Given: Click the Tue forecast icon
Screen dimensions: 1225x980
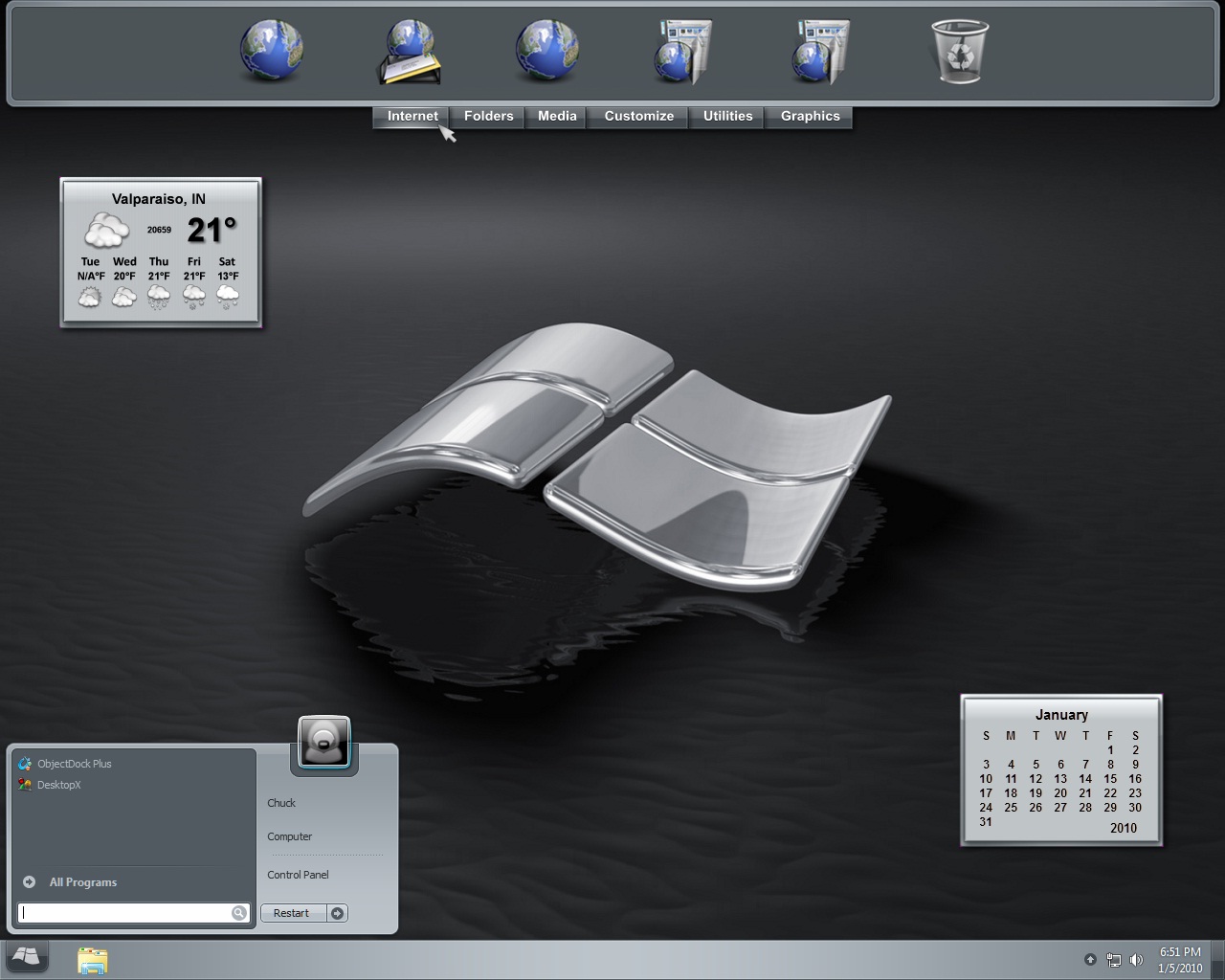Looking at the screenshot, I should 90,298.
